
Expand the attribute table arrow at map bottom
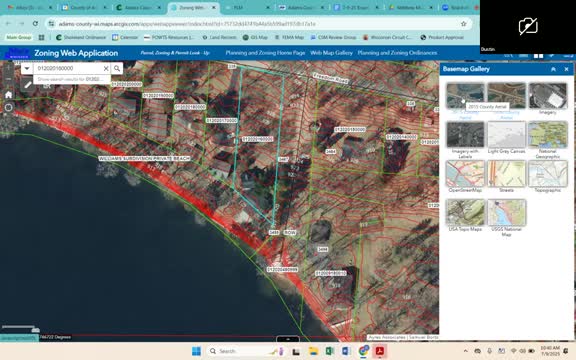[288, 339]
